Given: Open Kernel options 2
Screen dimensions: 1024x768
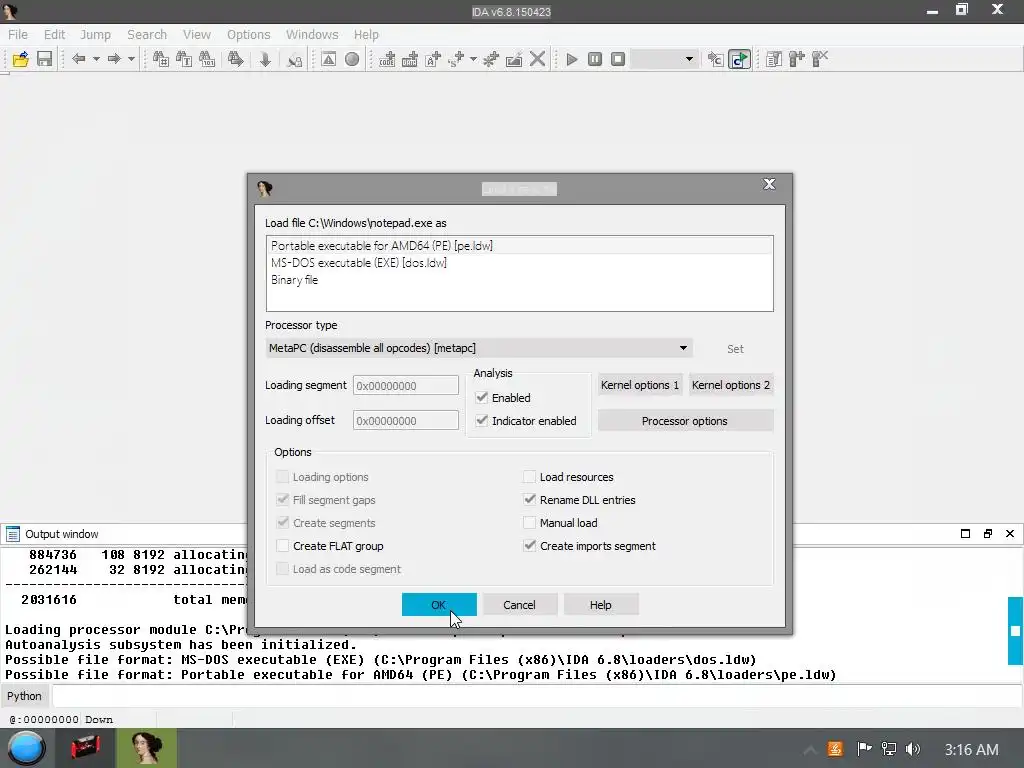Looking at the screenshot, I should click(731, 385).
